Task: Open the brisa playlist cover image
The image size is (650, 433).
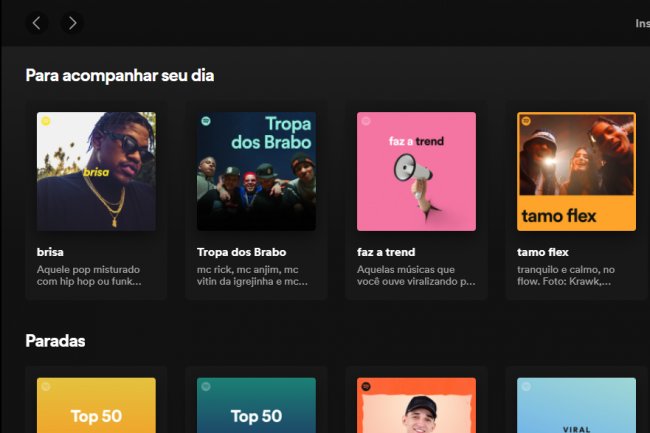Action: pyautogui.click(x=96, y=171)
